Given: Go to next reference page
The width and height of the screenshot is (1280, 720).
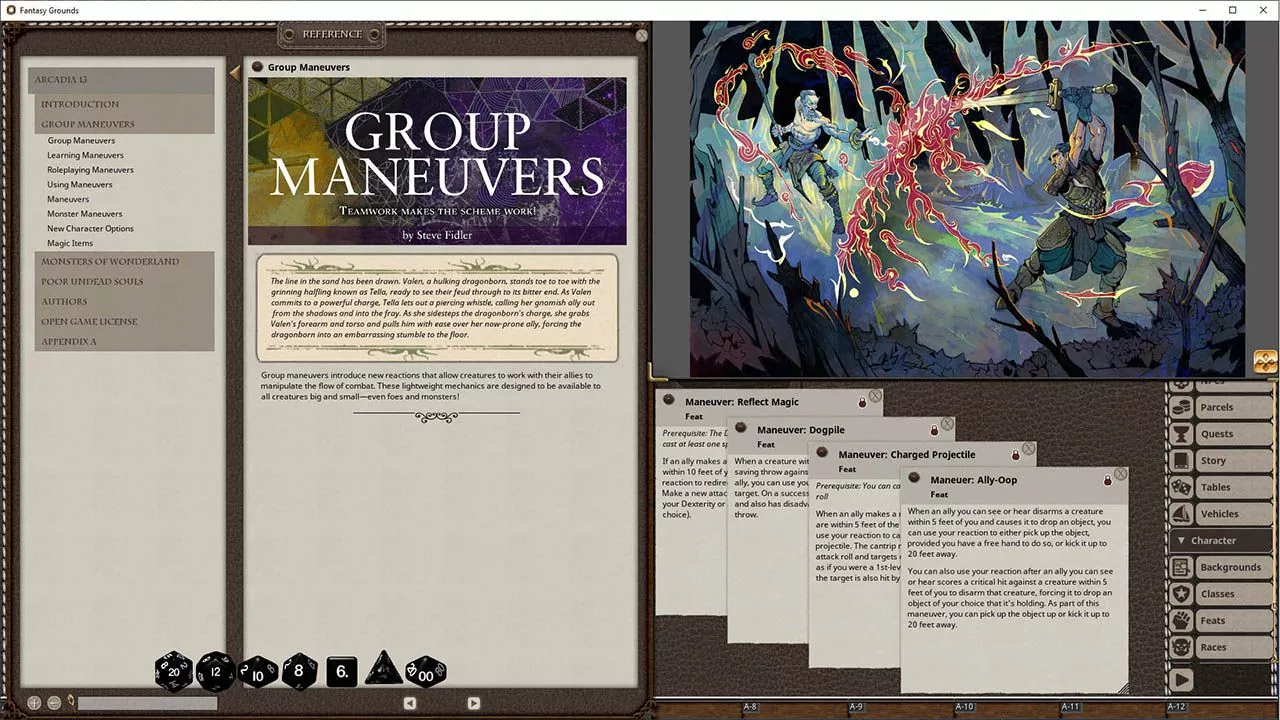Looking at the screenshot, I should point(474,703).
